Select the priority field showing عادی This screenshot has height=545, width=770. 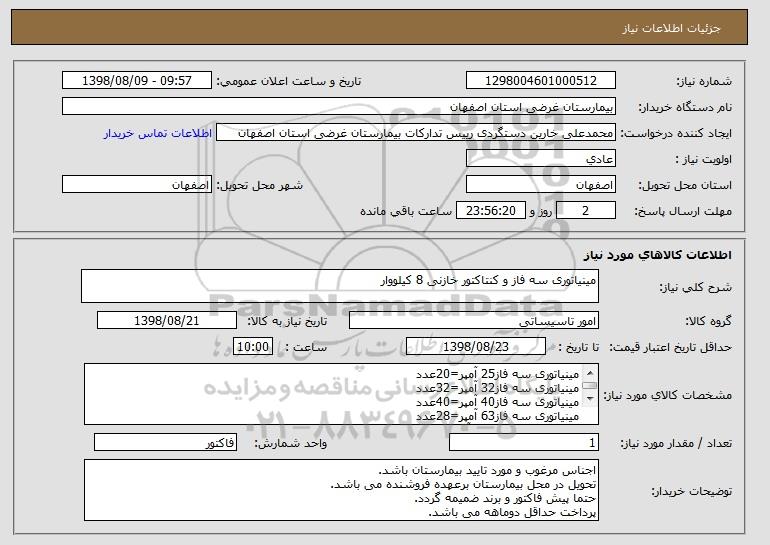[x=541, y=159]
